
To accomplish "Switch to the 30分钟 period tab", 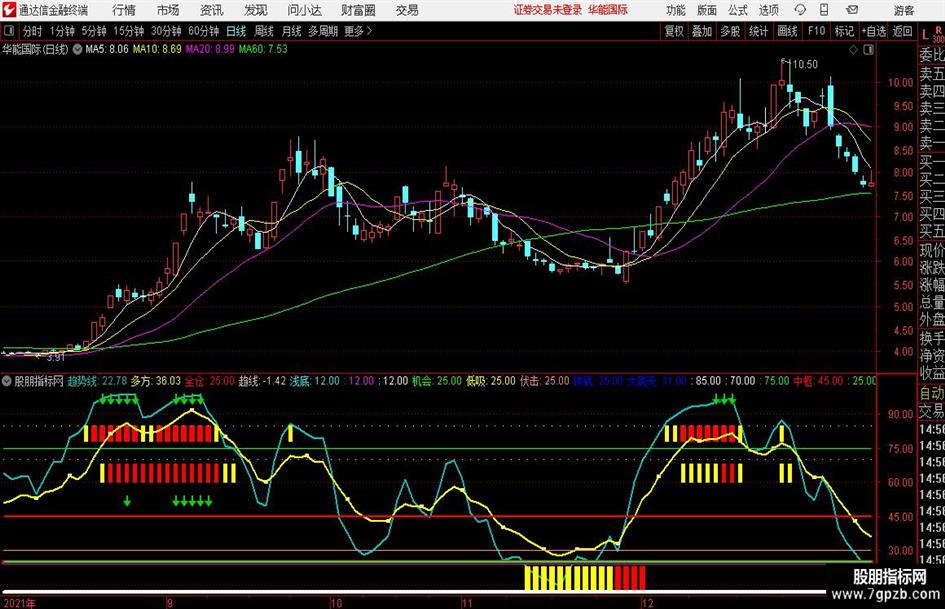I will click(166, 31).
